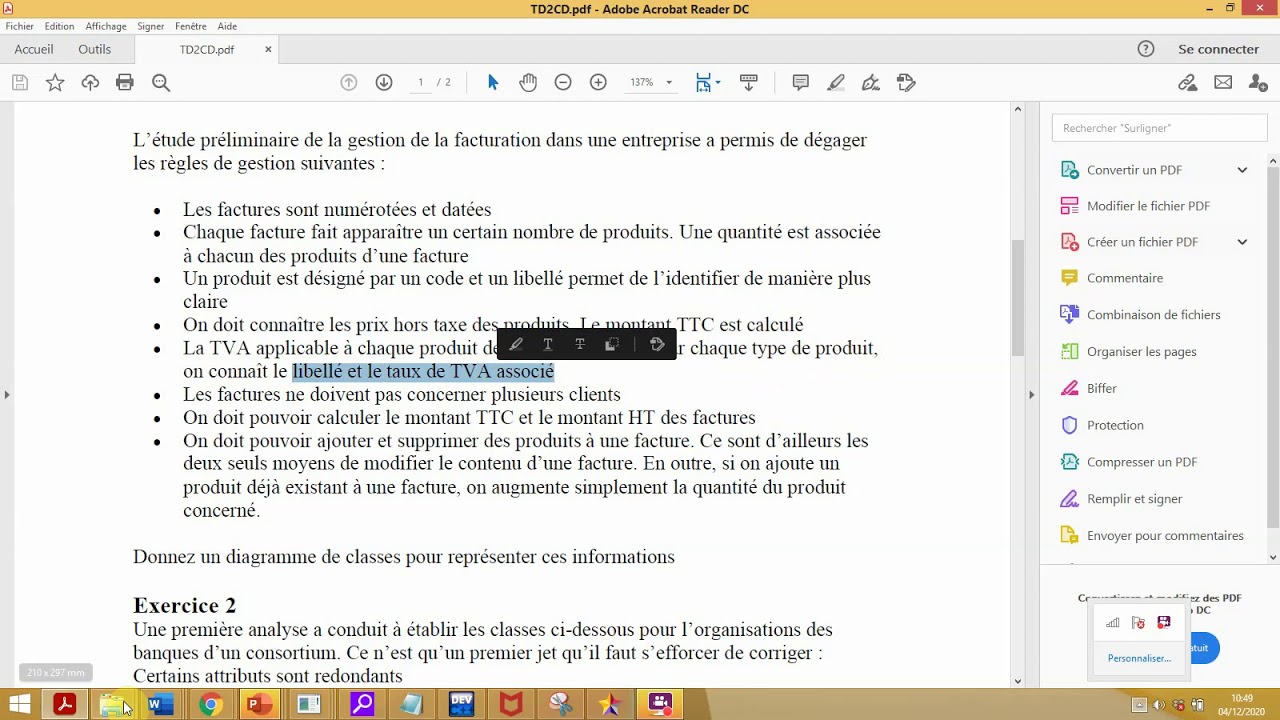Open Google Chrome from taskbar
Image resolution: width=1280 pixels, height=720 pixels.
[x=210, y=705]
